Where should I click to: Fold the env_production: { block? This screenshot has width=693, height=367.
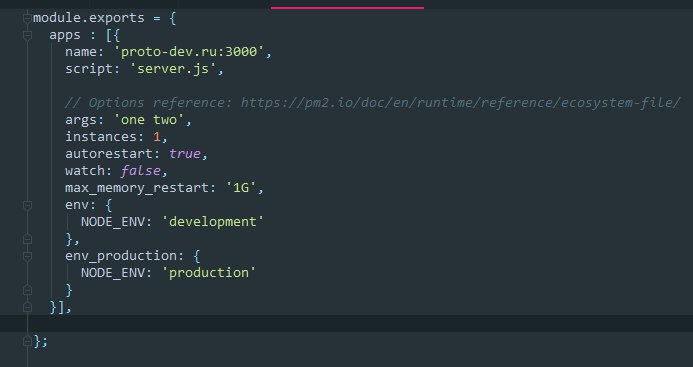click(x=27, y=256)
